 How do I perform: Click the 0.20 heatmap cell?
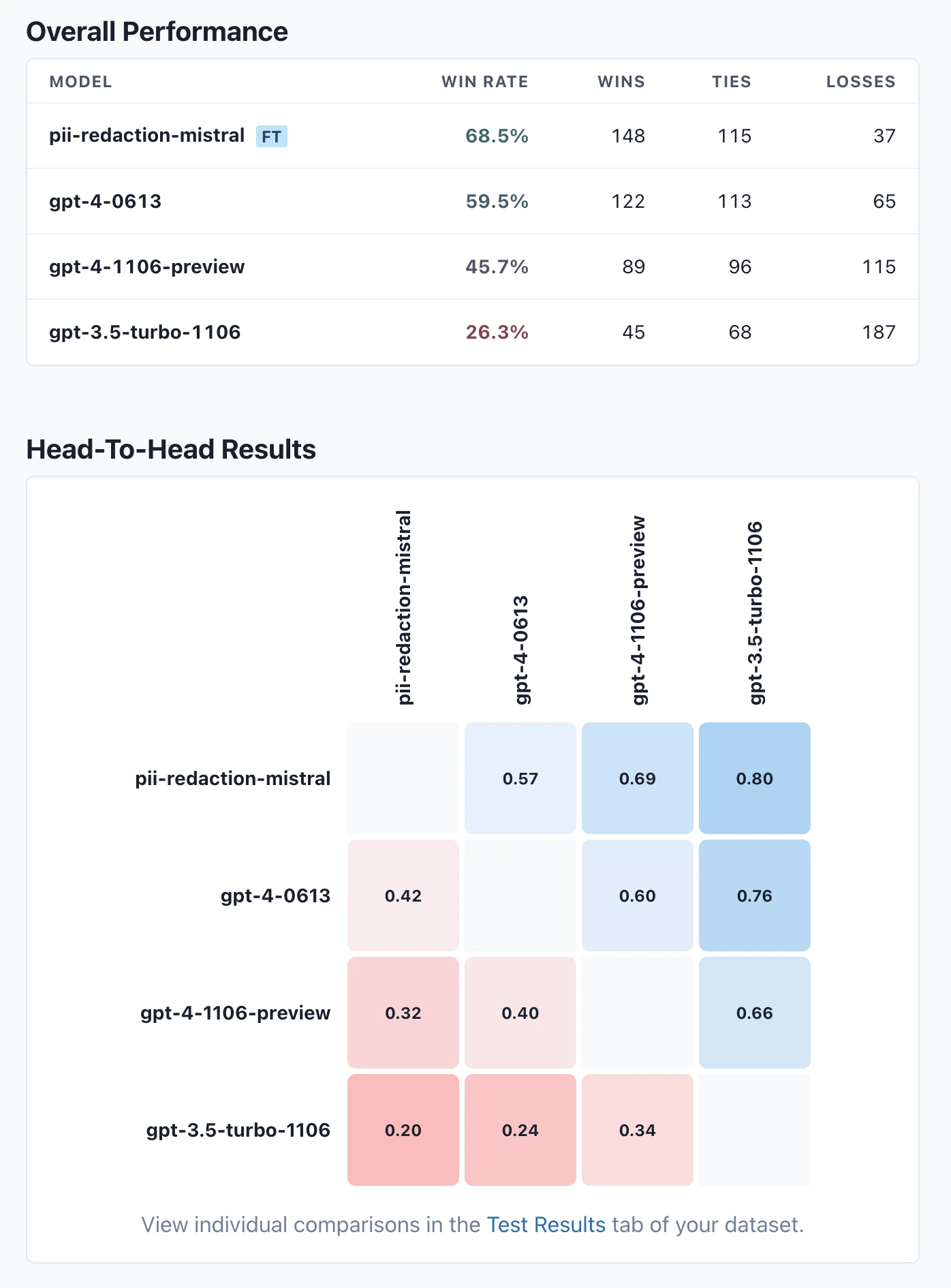(x=403, y=1130)
